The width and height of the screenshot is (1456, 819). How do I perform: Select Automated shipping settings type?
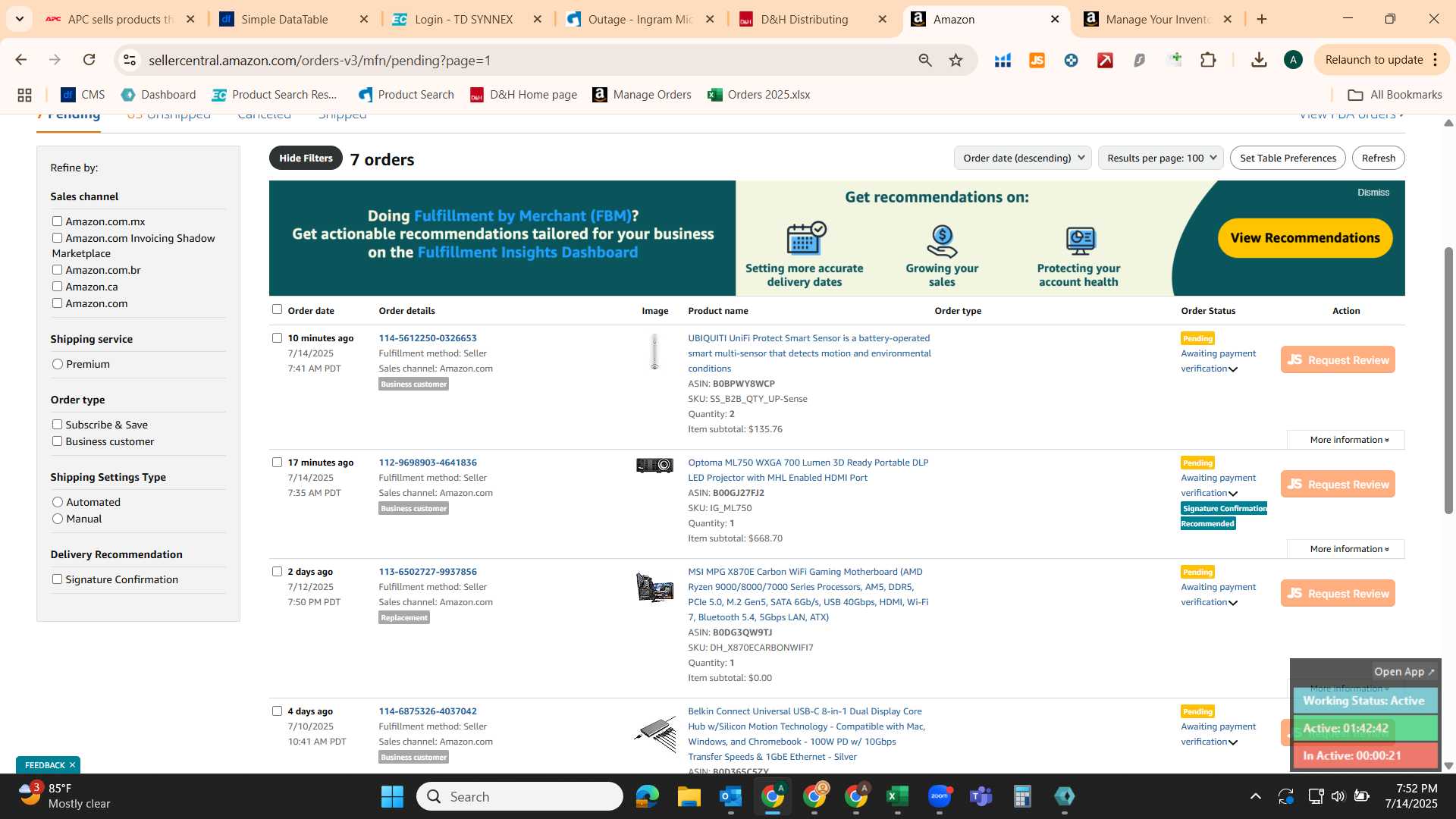(58, 502)
